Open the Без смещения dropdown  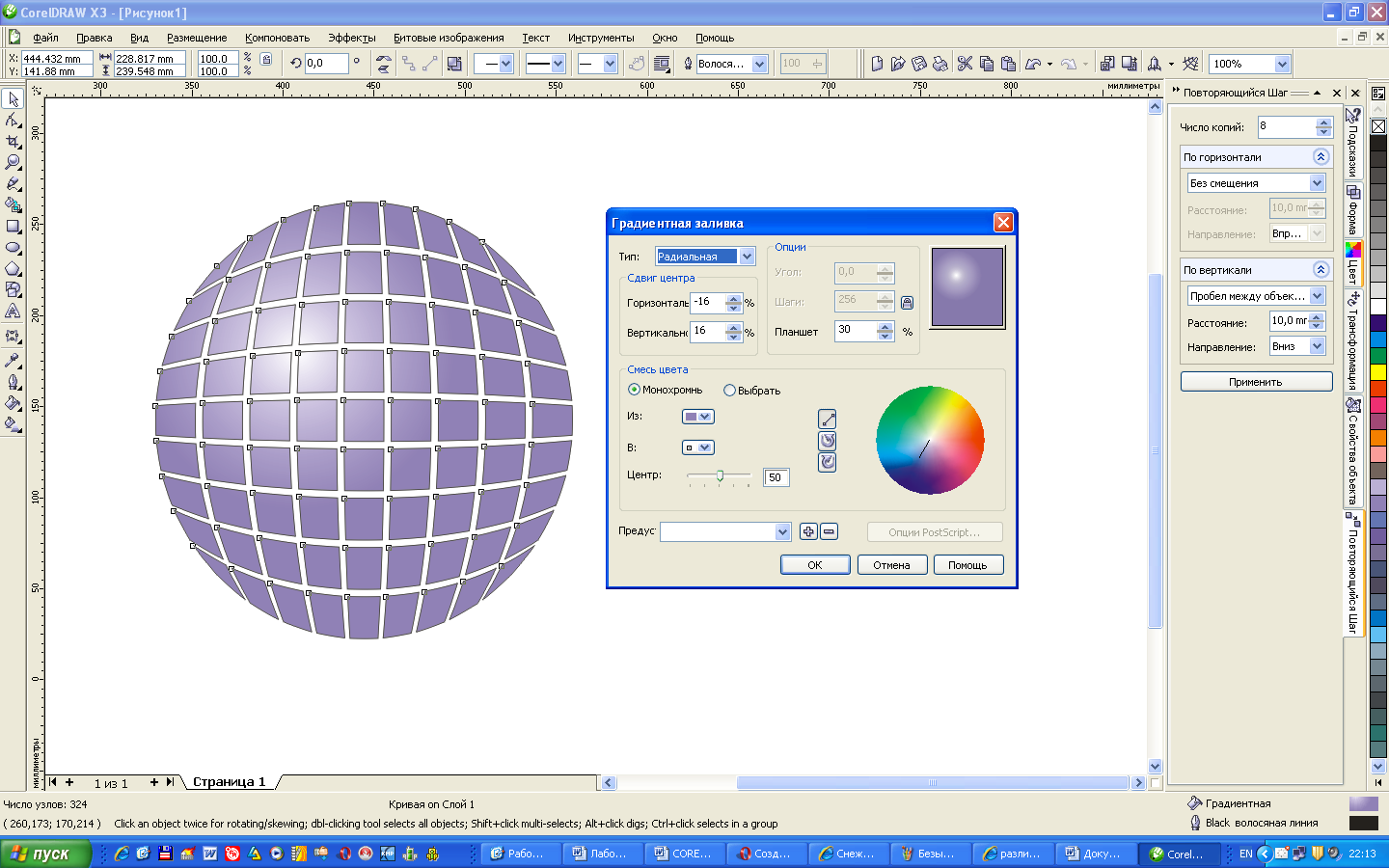[1317, 183]
